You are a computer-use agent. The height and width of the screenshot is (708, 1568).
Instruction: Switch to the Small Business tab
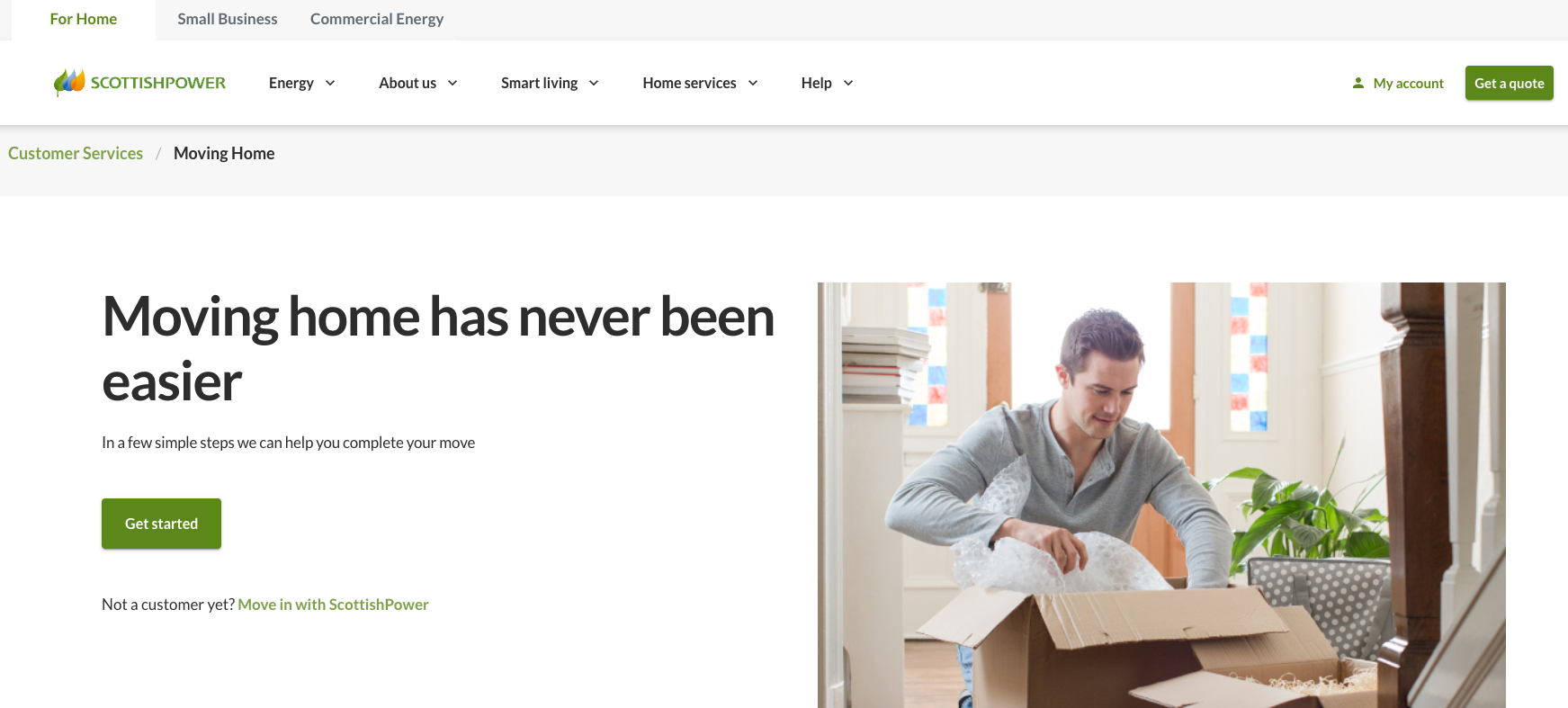click(x=228, y=19)
